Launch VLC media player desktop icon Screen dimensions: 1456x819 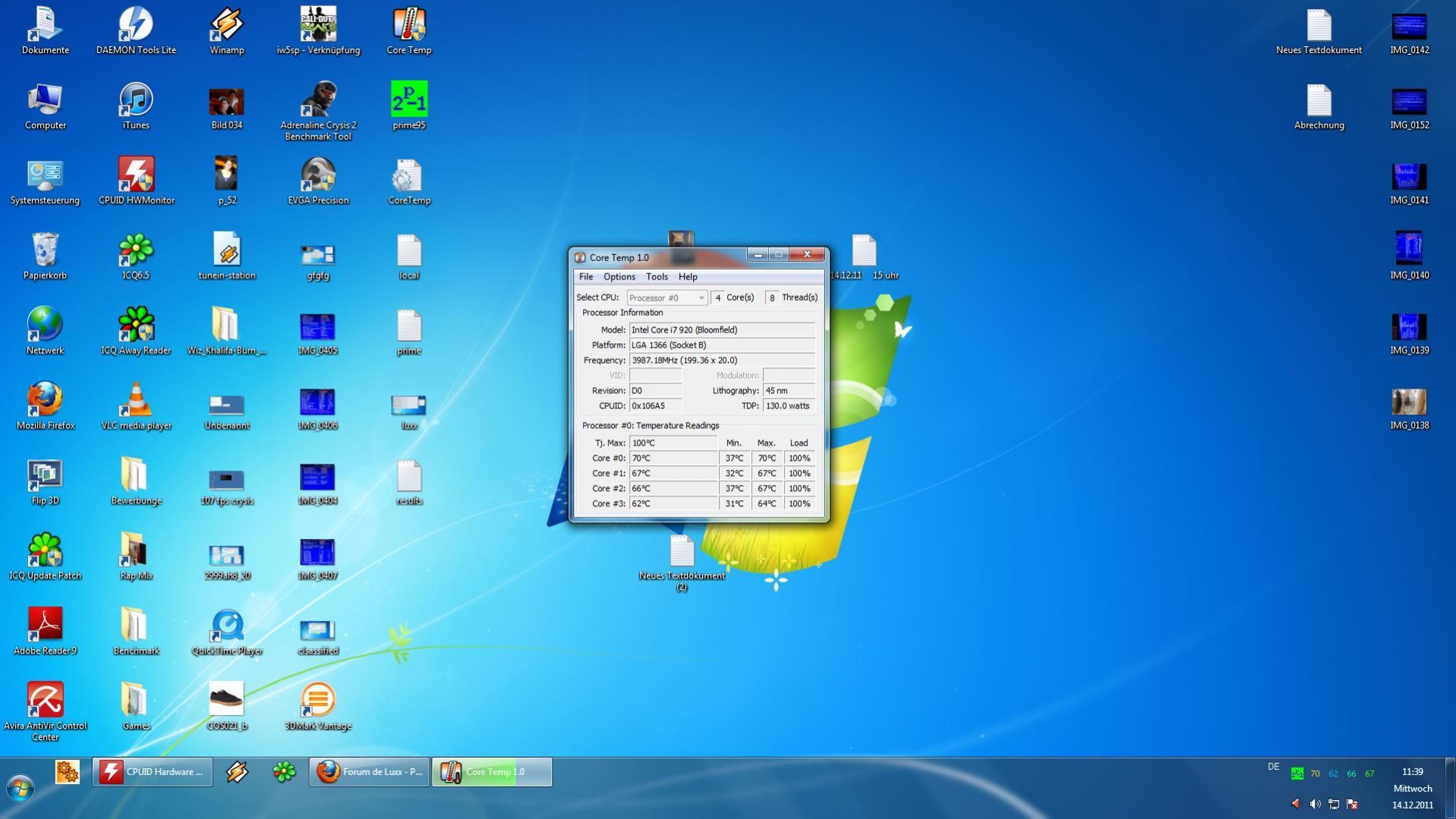pyautogui.click(x=136, y=406)
